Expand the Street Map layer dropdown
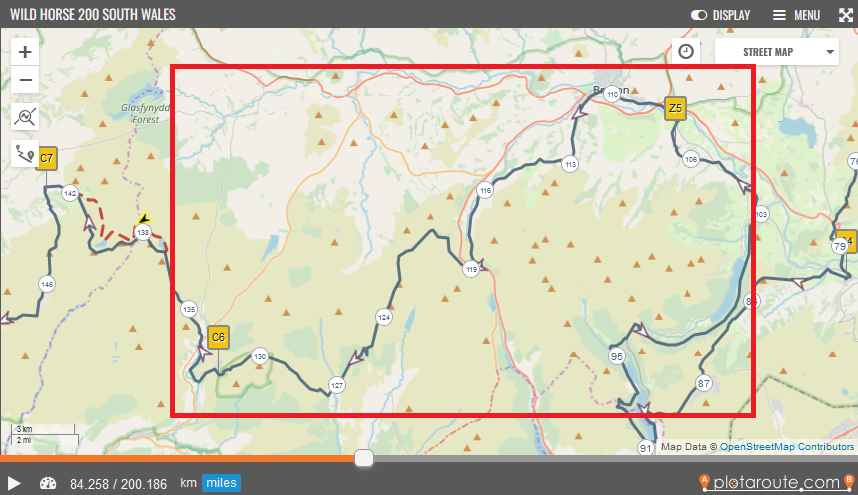Screen dimensions: 858x495 pos(776,52)
